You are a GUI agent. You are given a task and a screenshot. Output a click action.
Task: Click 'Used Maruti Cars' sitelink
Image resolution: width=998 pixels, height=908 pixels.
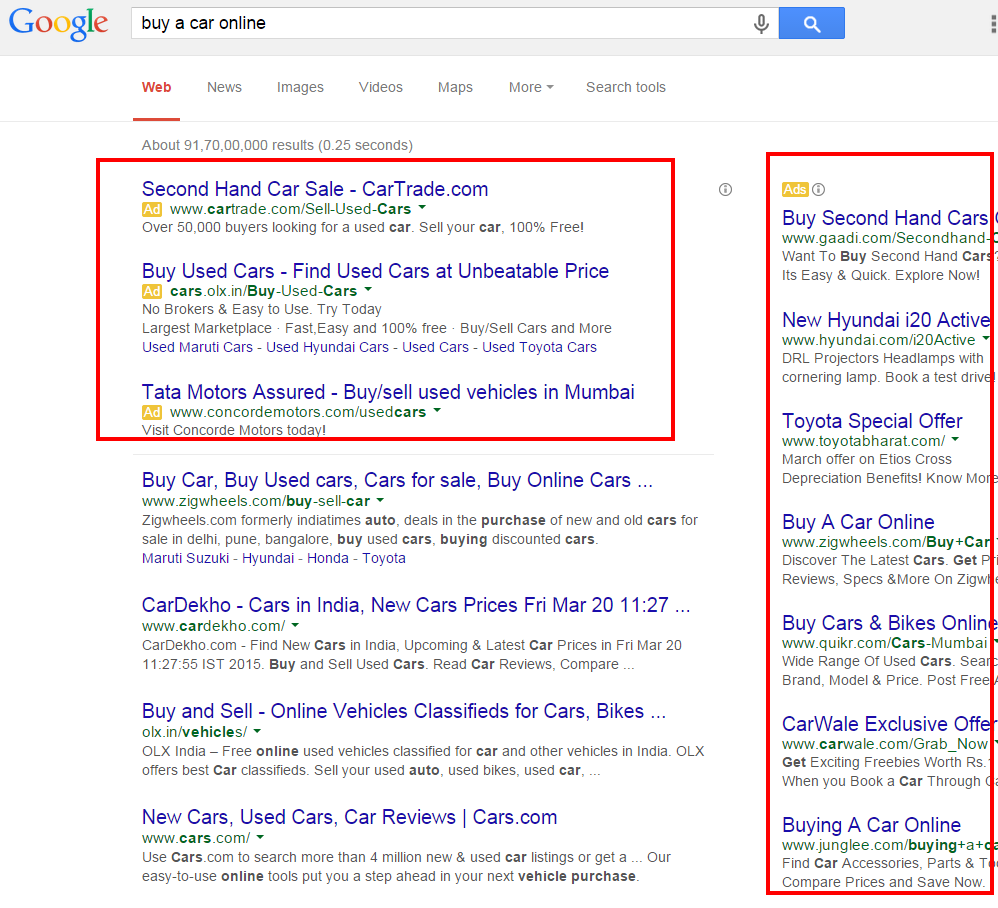[197, 347]
